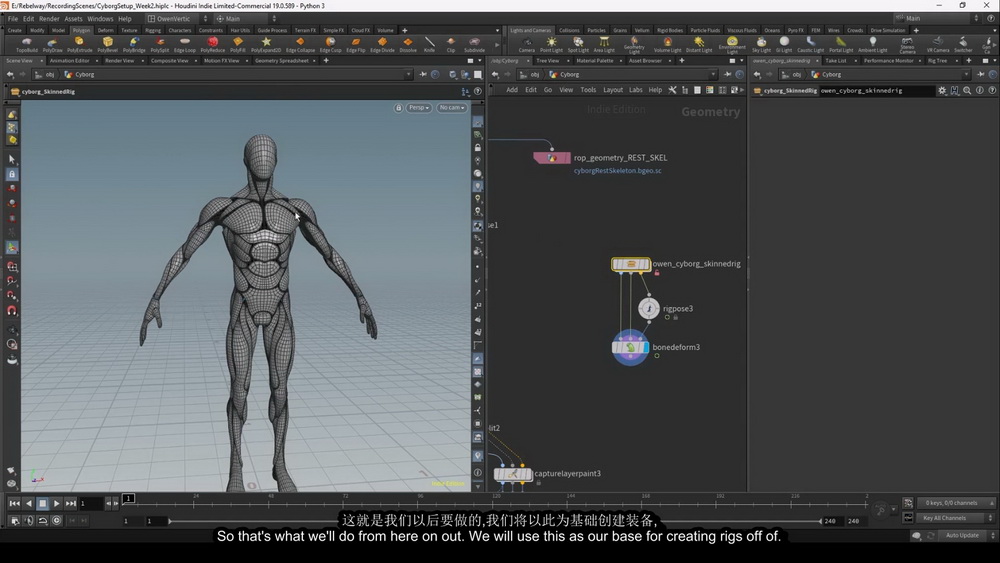Jump to last frame in playbar
1000x563 pixels.
point(70,503)
